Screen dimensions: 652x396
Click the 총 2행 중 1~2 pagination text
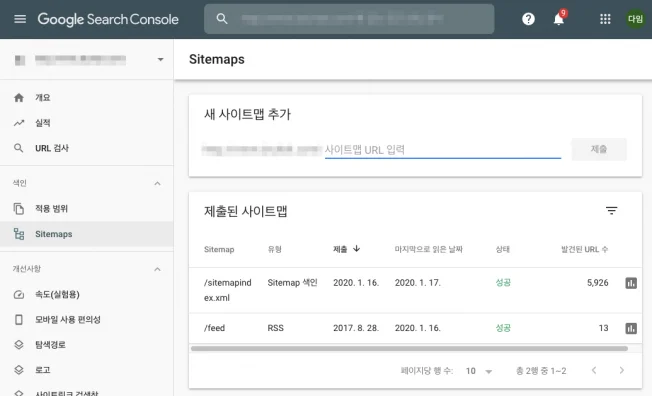pyautogui.click(x=541, y=371)
